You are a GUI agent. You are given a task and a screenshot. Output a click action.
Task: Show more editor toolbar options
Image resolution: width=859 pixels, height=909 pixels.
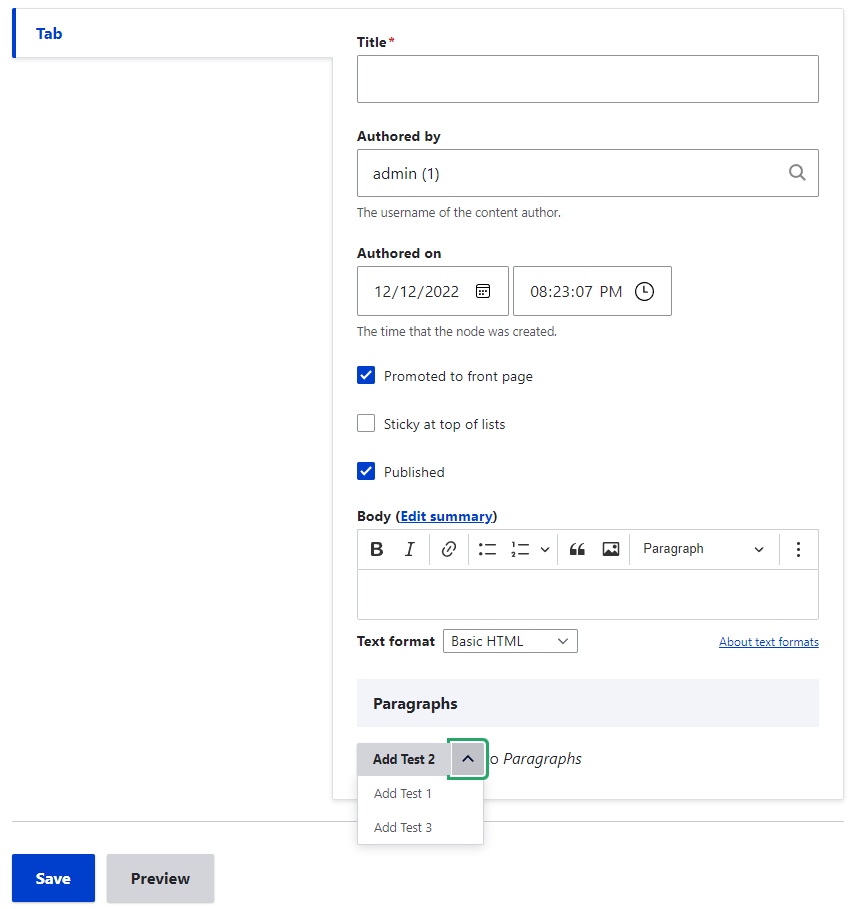(798, 549)
